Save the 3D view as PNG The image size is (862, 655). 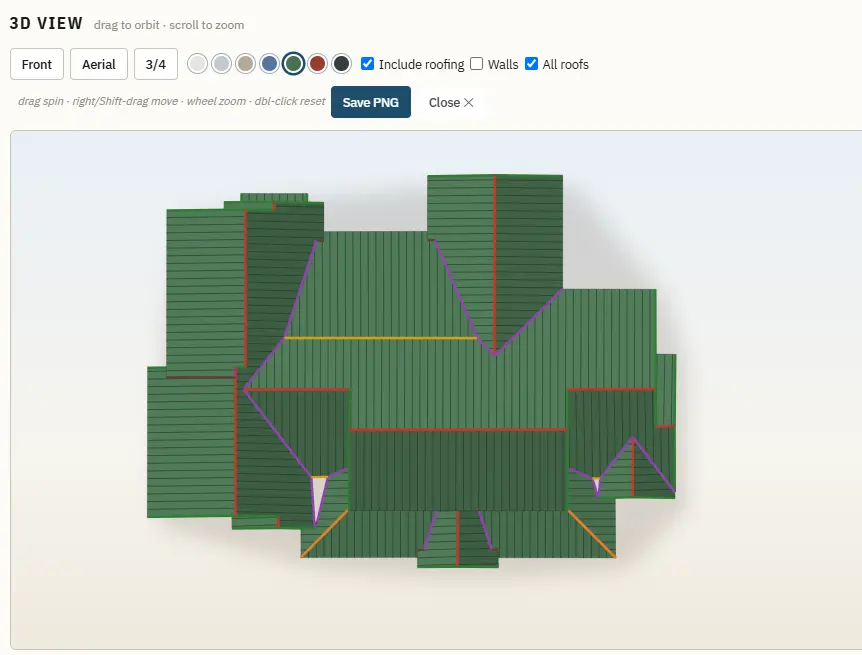[x=371, y=102]
